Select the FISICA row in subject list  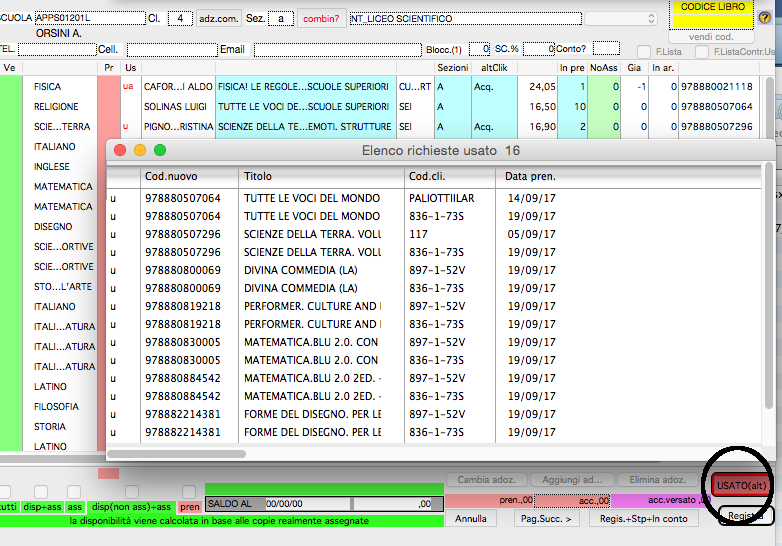click(47, 87)
